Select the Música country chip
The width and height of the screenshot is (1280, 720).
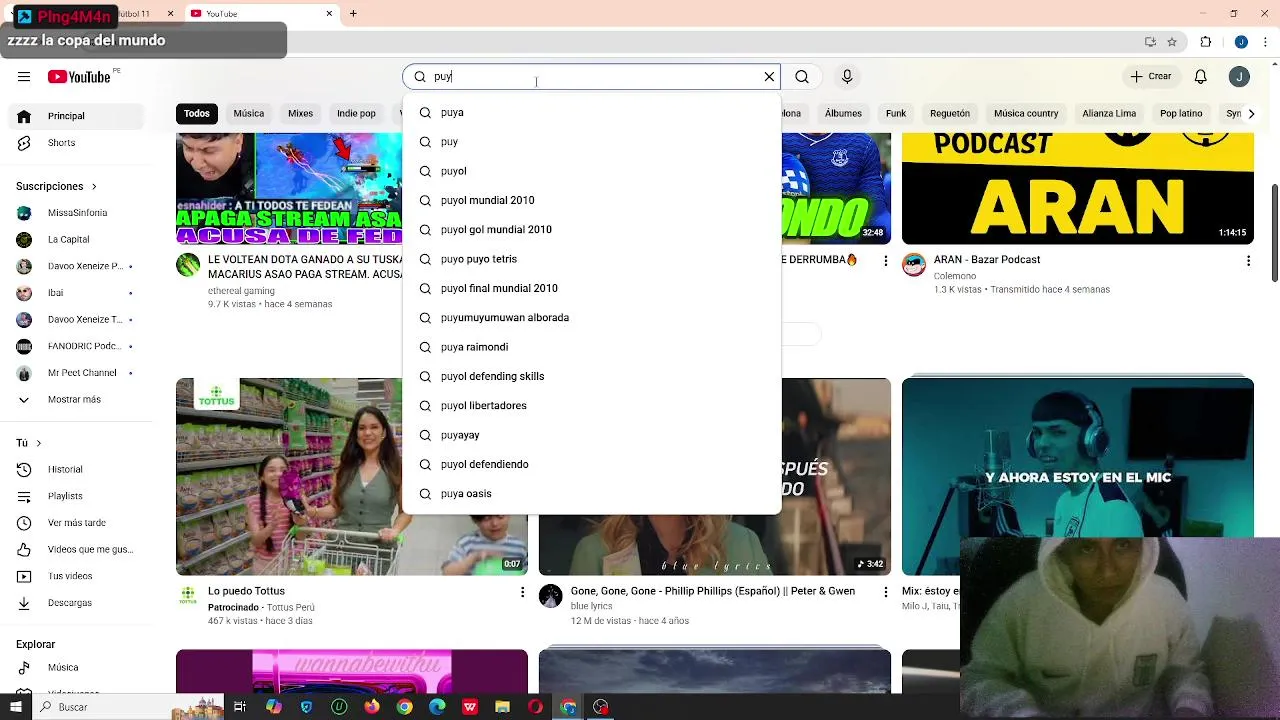[x=1026, y=113]
